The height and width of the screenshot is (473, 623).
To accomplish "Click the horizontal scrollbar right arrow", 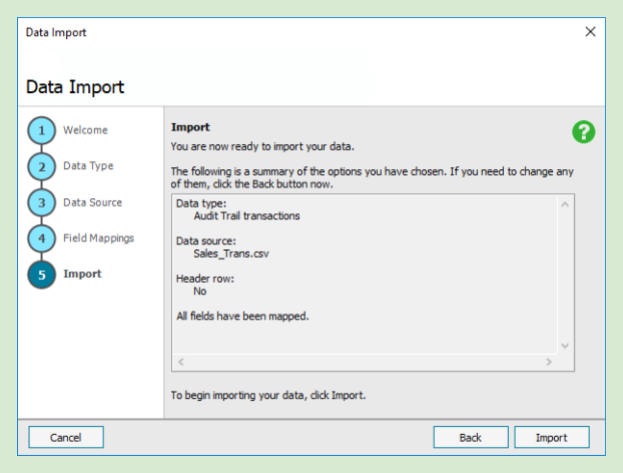I will 548,361.
